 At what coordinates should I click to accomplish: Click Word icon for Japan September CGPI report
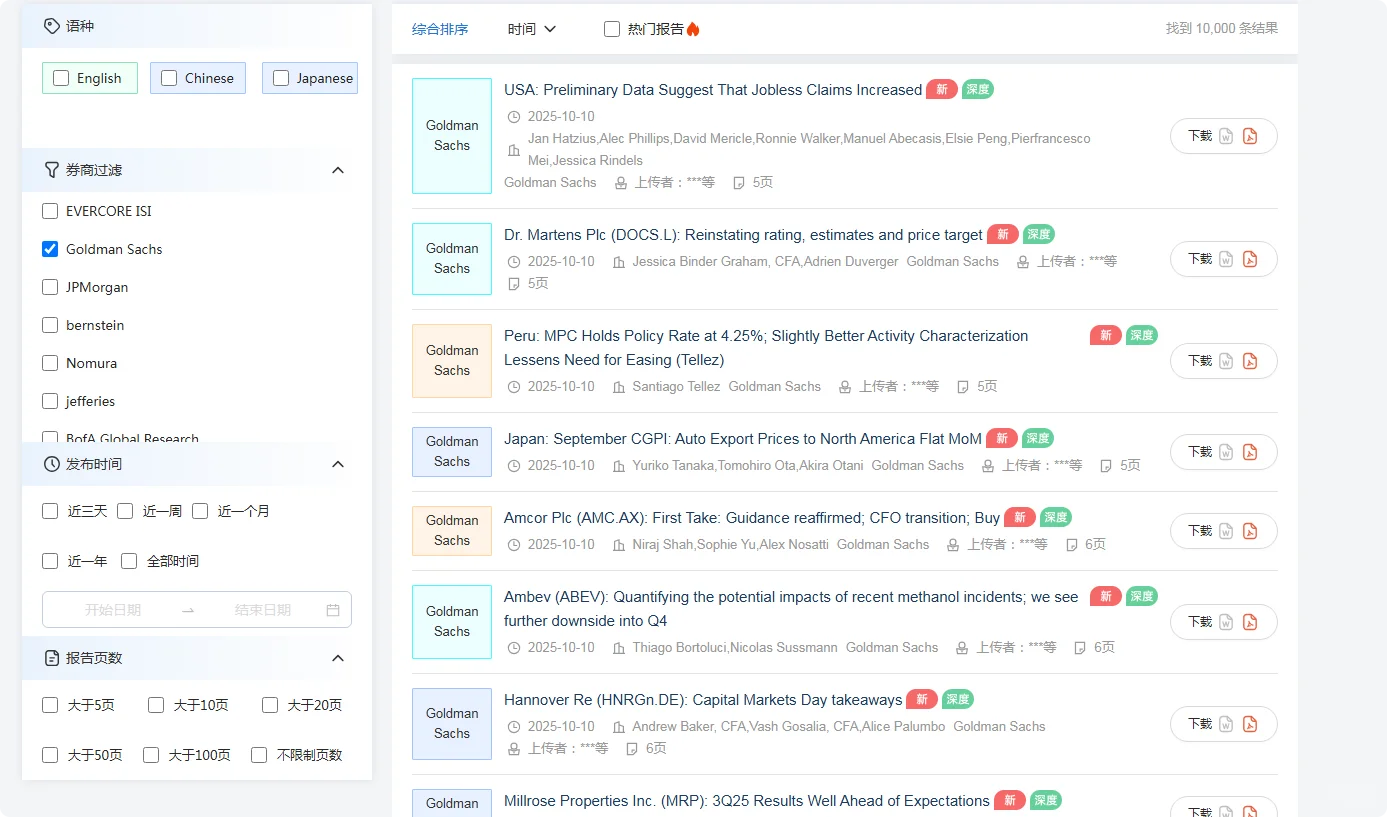[x=1226, y=452]
